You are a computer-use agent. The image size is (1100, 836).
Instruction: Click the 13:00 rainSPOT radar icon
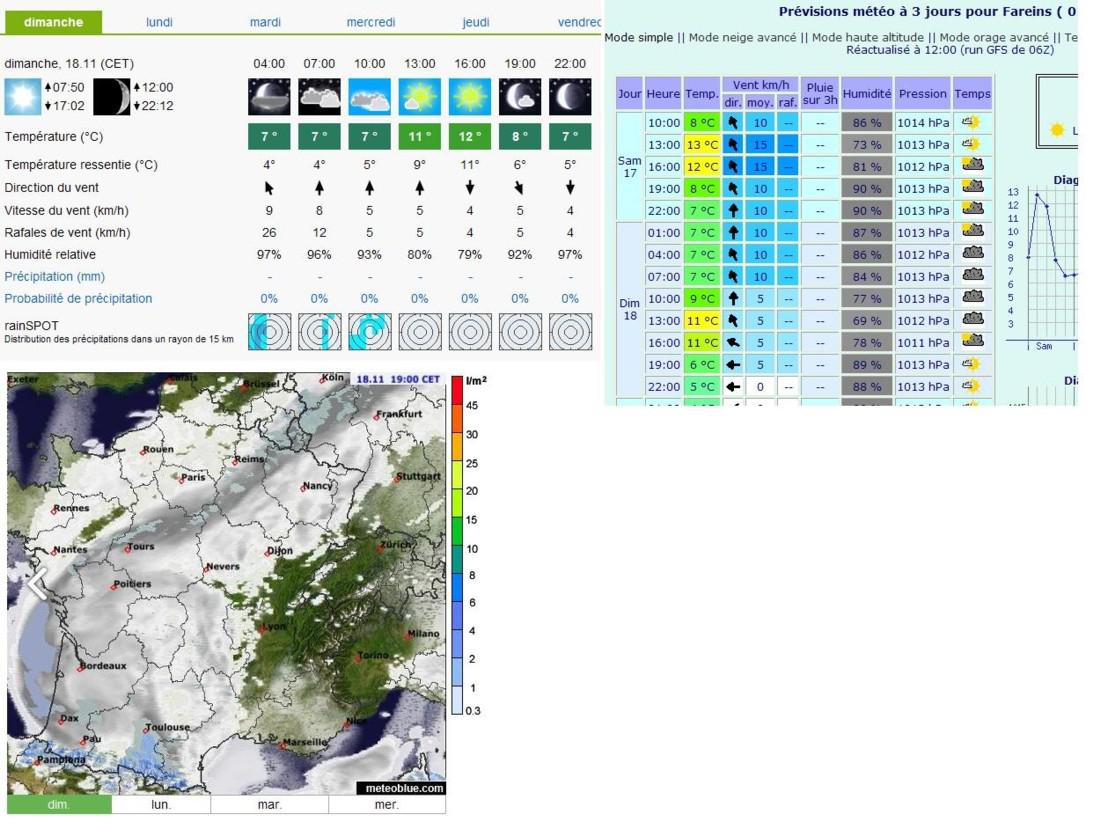click(x=420, y=332)
